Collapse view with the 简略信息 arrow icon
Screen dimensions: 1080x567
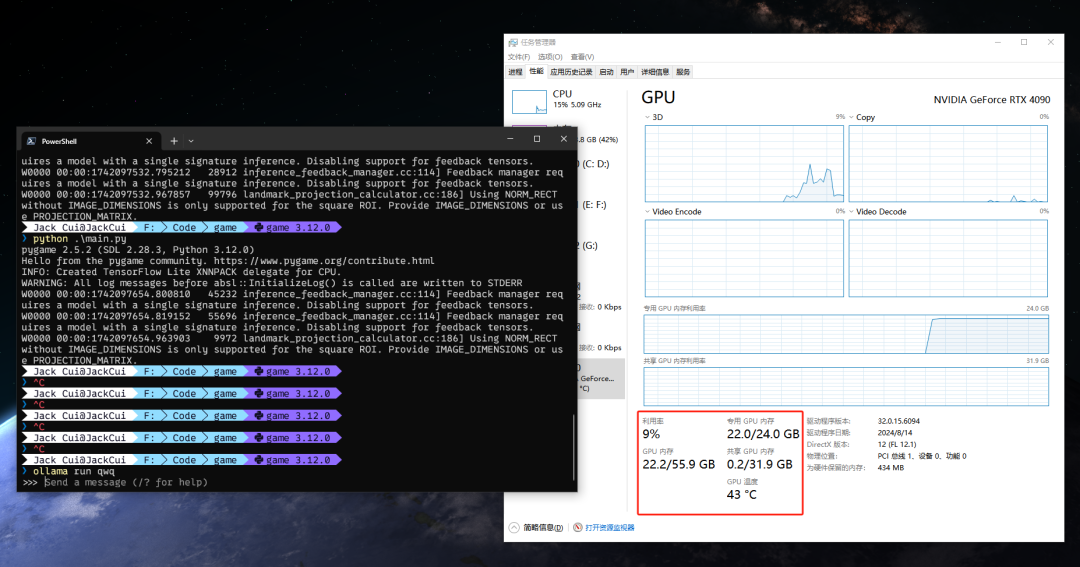[514, 528]
